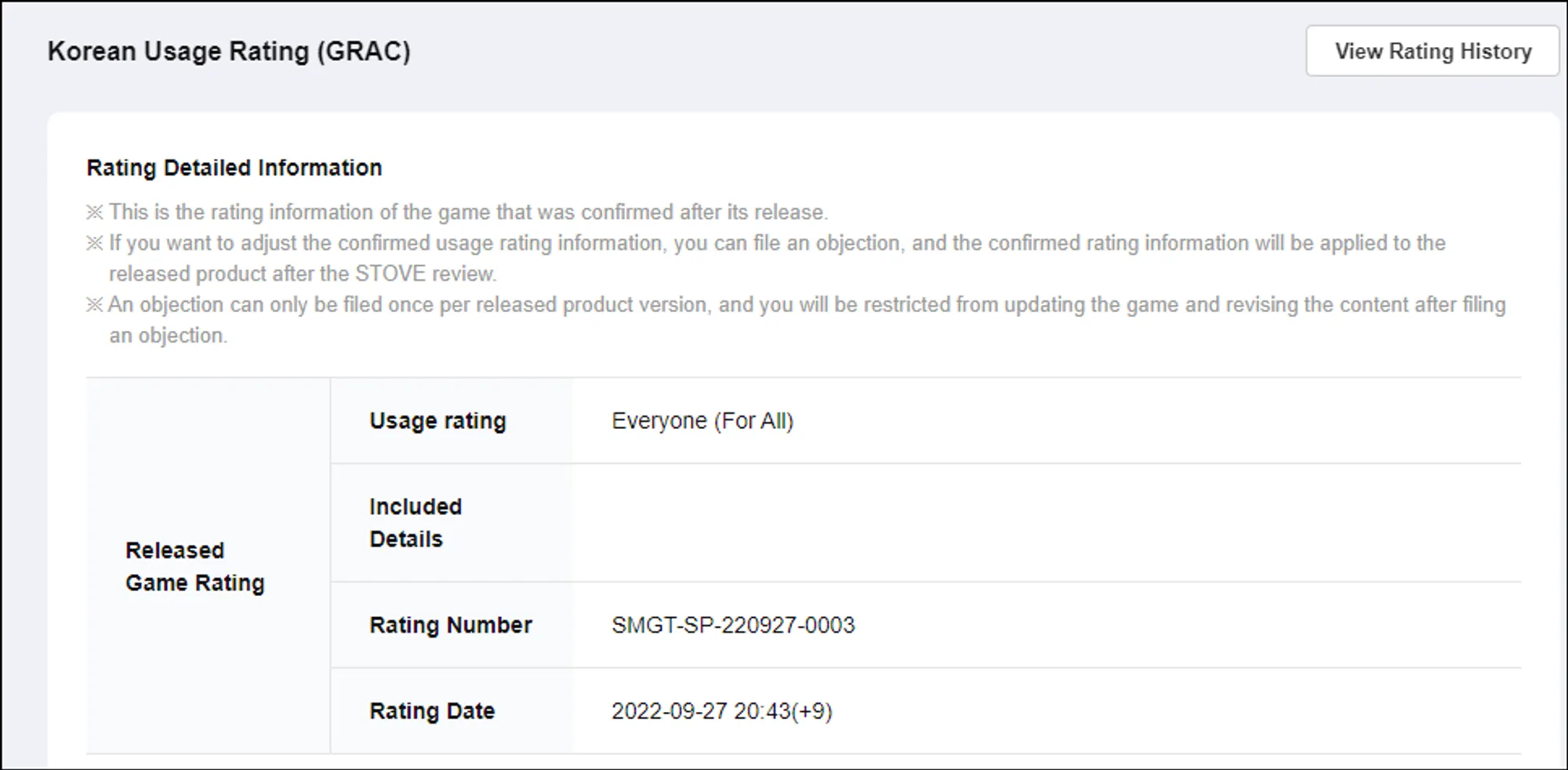Click the reference mark before 'This is the rating'
Image resolution: width=1568 pixels, height=770 pixels.
[95, 212]
